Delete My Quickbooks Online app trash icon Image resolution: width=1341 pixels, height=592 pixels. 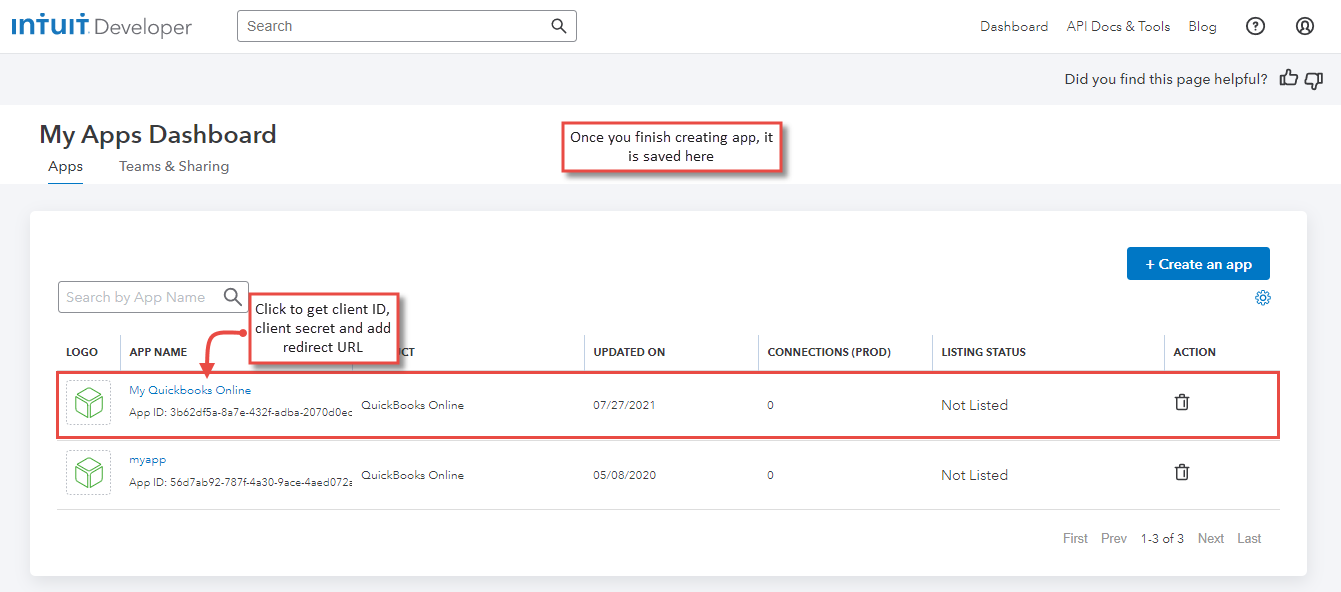pos(1182,402)
